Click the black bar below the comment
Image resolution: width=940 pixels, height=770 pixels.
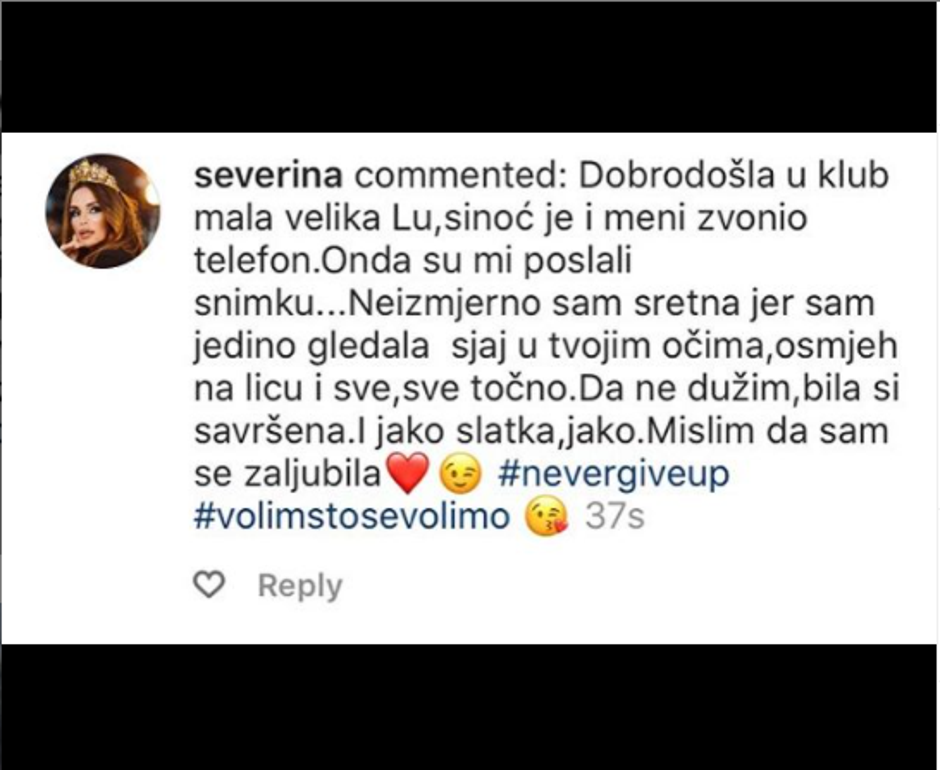coord(470,707)
